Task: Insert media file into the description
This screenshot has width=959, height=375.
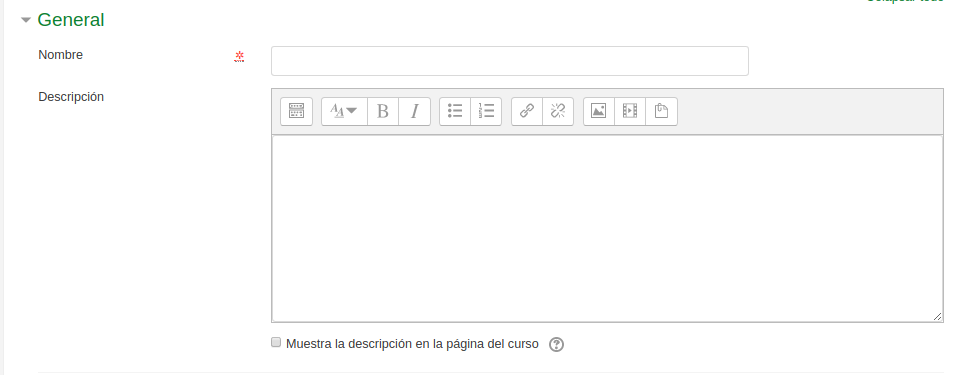Action: pyautogui.click(x=630, y=111)
